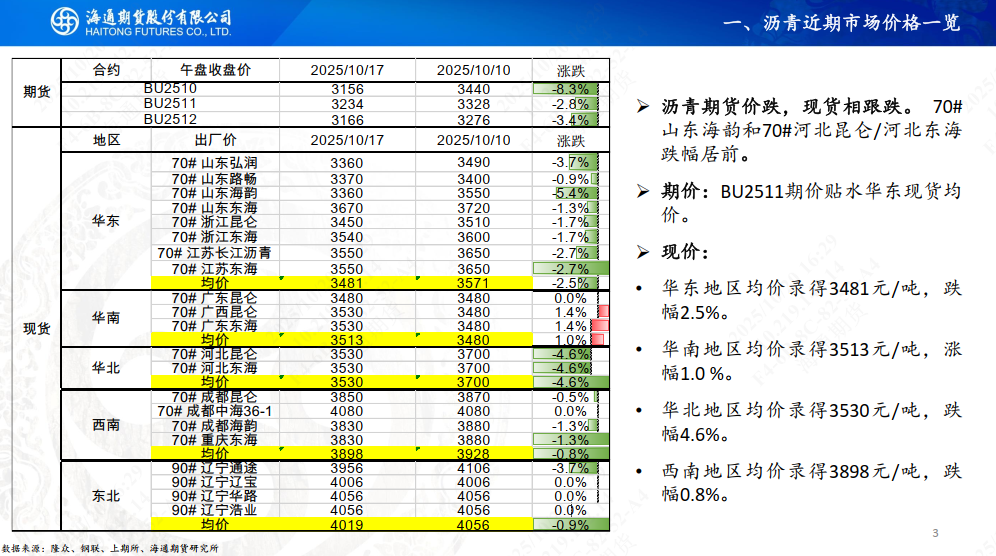Click the BU2511 contract cell

(x=170, y=104)
